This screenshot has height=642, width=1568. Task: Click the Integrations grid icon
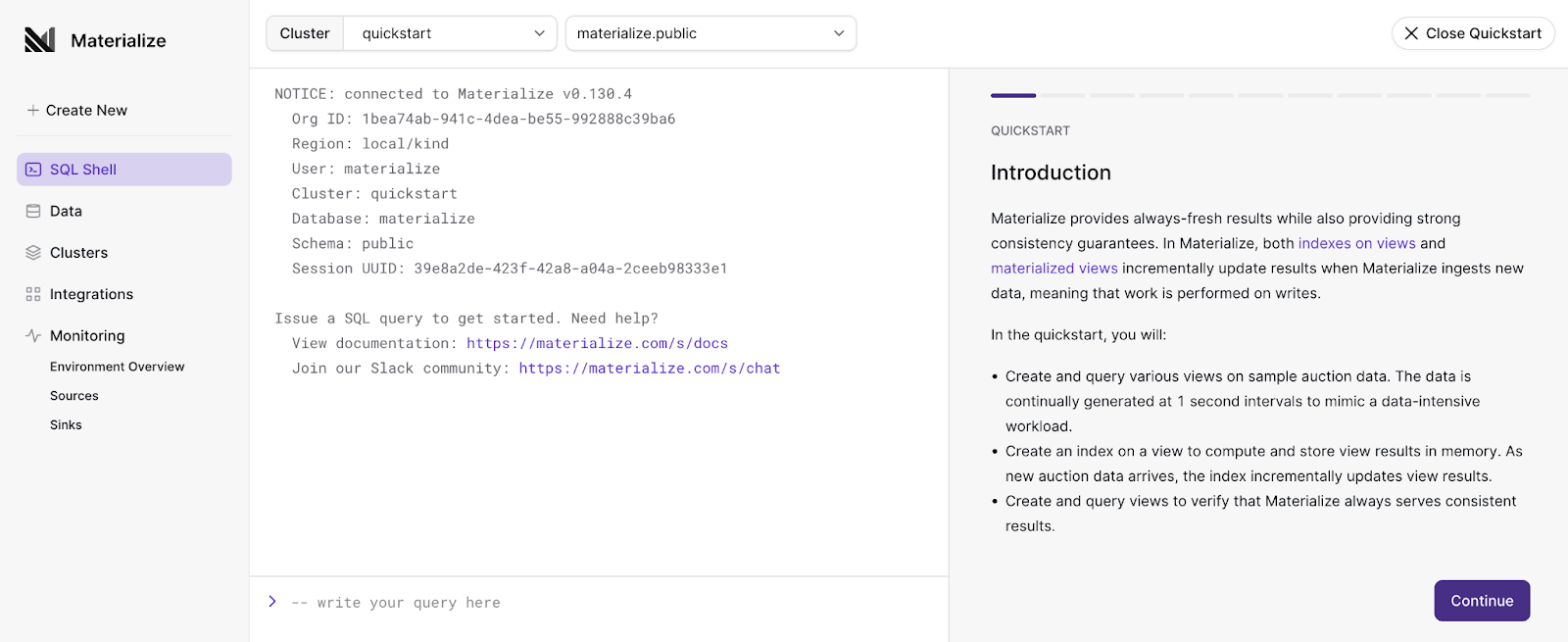[33, 294]
